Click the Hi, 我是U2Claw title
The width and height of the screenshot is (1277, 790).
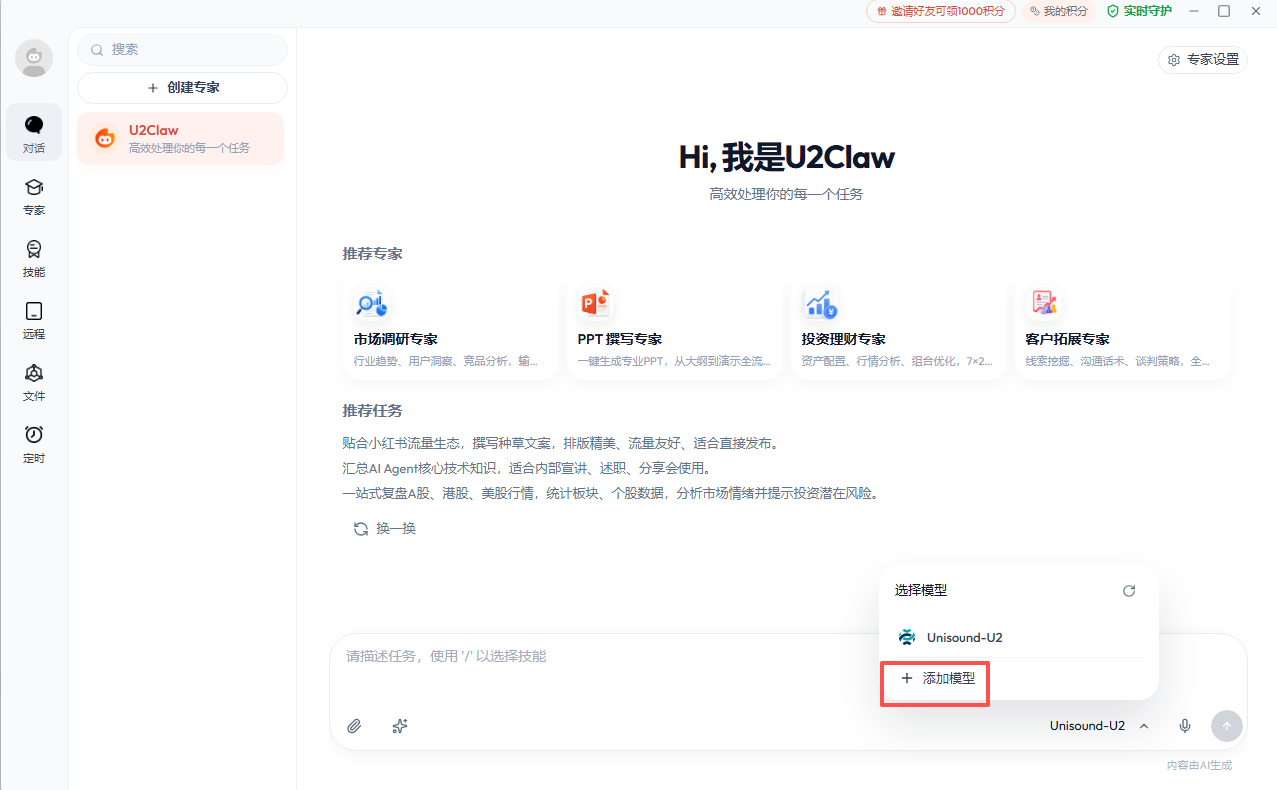click(x=787, y=157)
